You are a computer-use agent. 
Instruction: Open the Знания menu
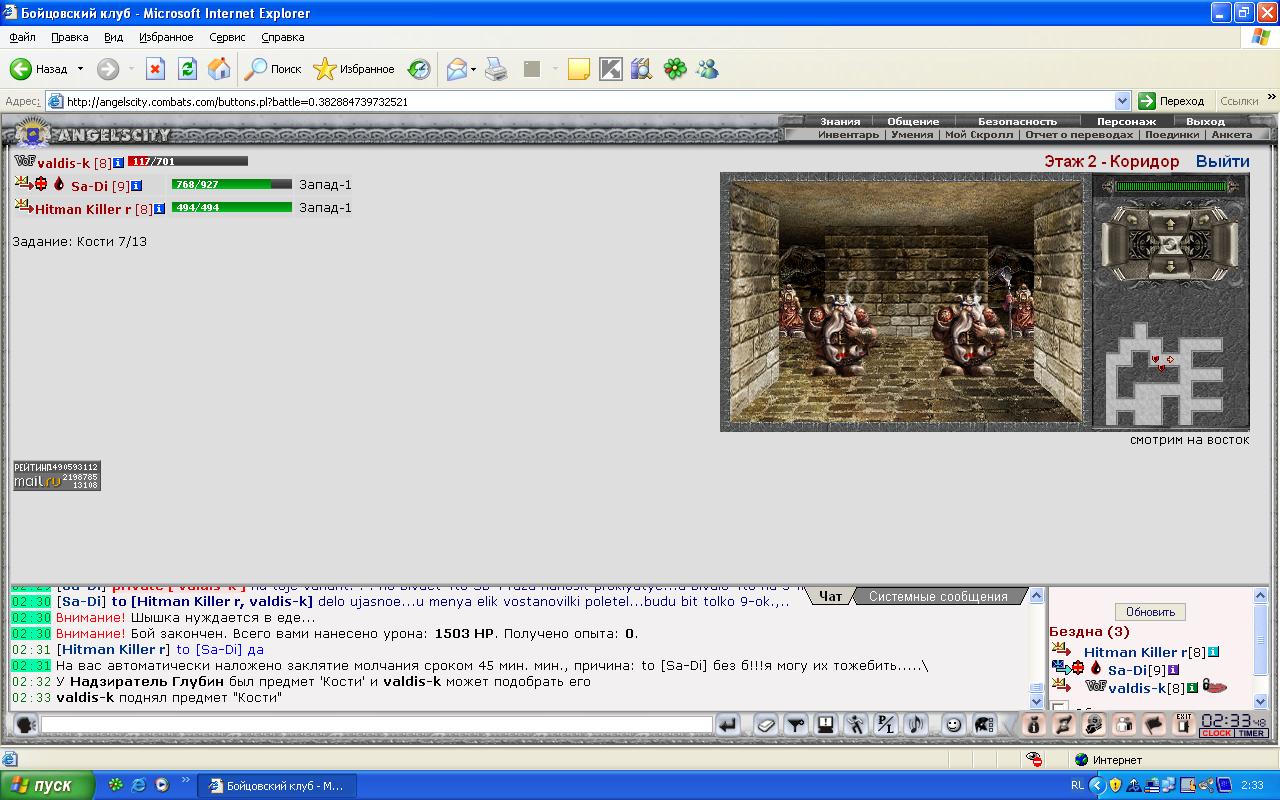tap(840, 121)
